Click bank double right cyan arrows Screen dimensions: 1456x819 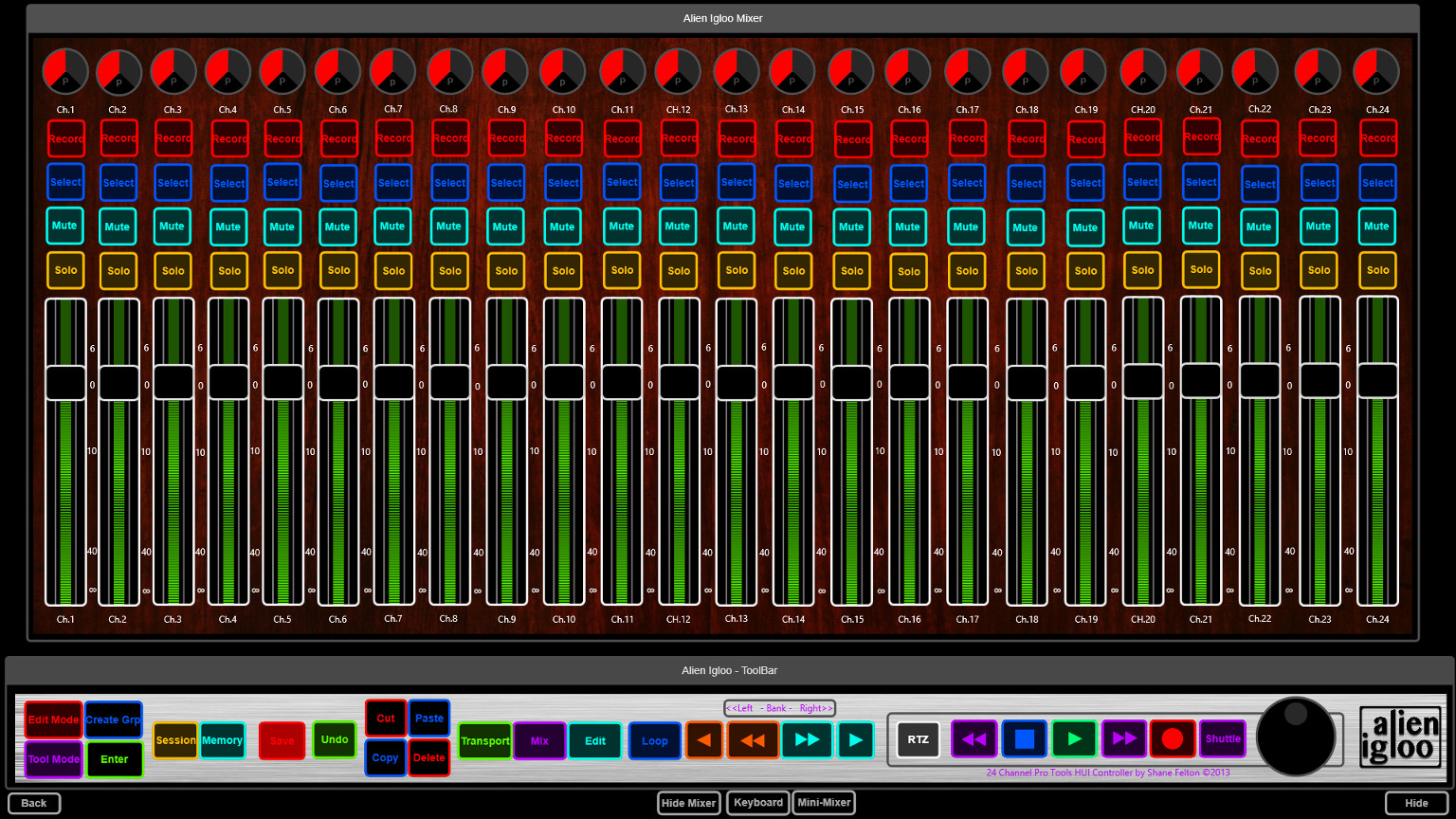(x=807, y=740)
